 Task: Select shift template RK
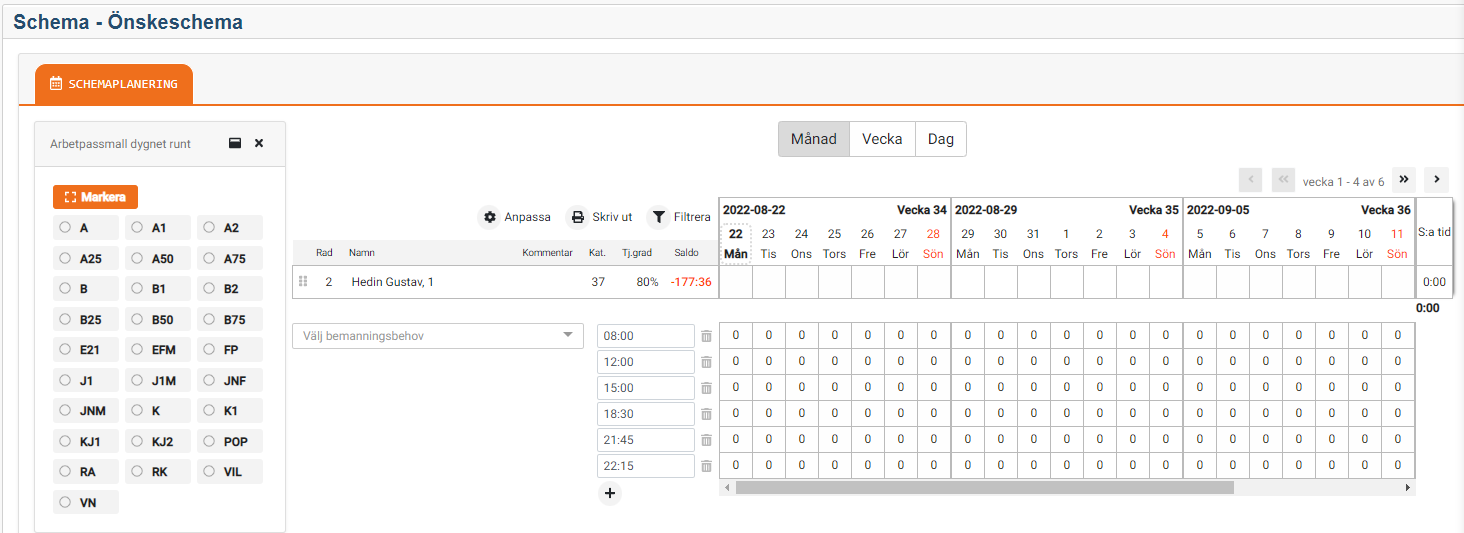[x=158, y=471]
